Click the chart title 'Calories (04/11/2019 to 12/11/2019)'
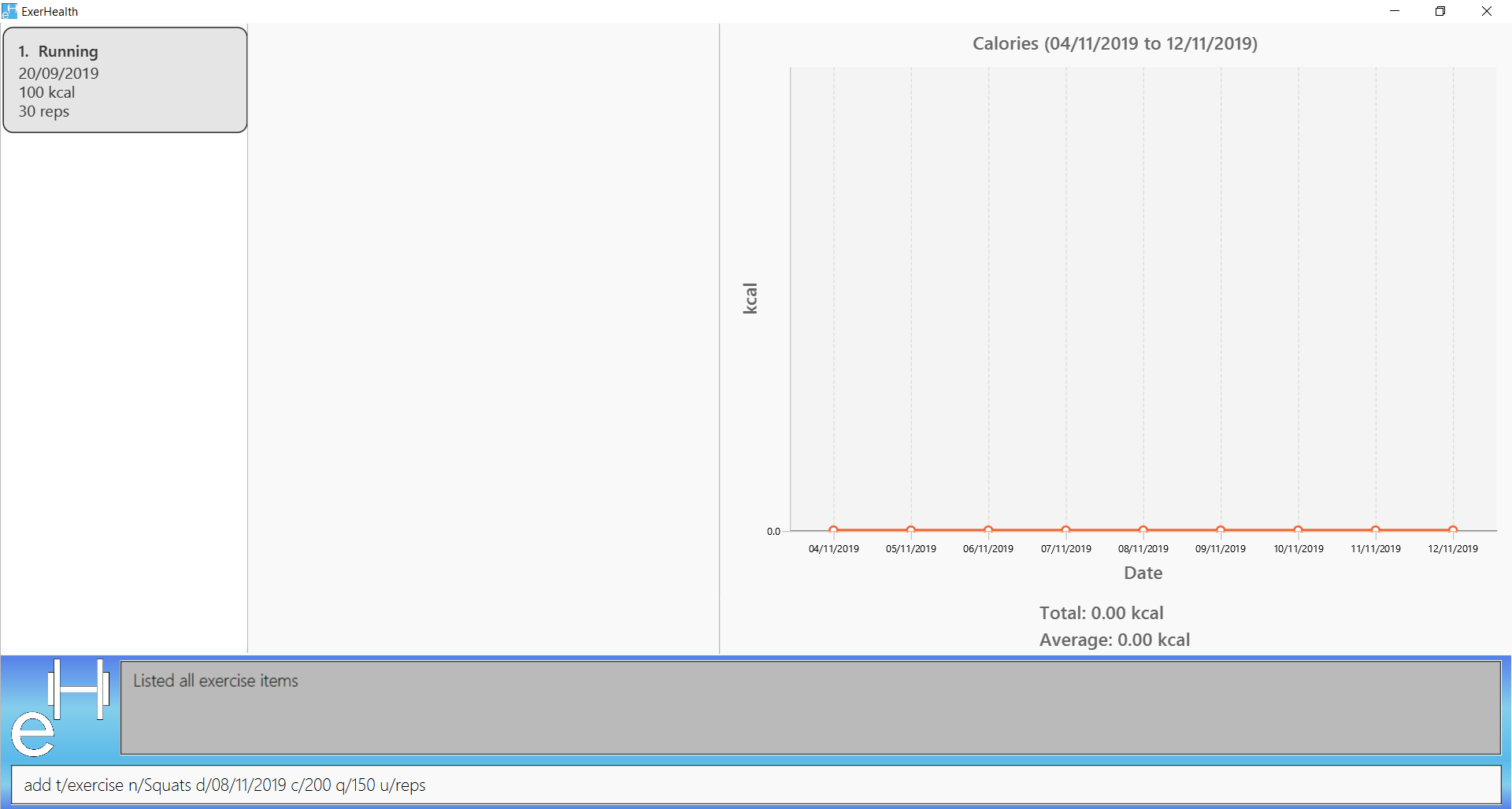This screenshot has height=809, width=1512. (x=1115, y=43)
